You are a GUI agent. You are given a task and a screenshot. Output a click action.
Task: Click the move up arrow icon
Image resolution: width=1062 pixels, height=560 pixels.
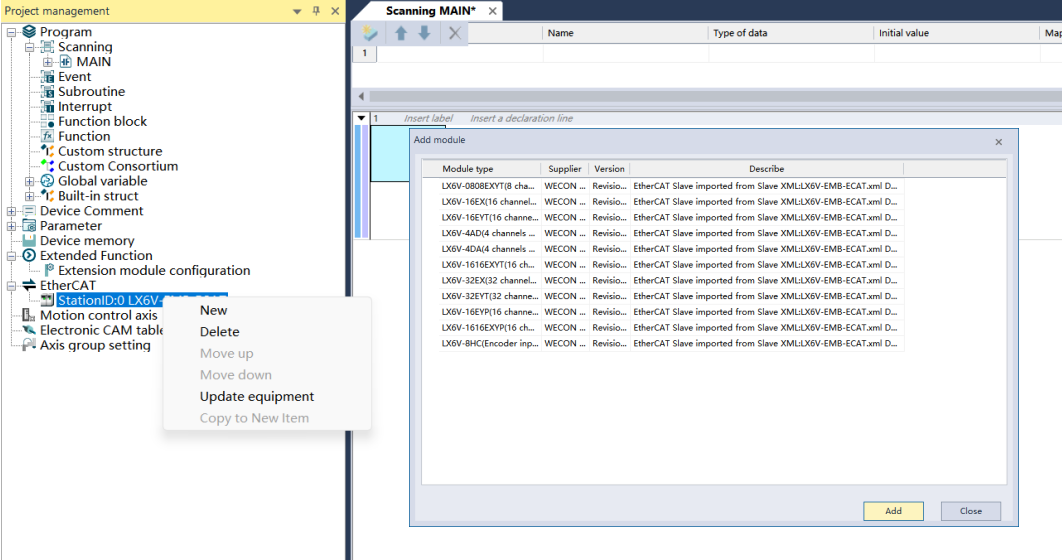click(x=401, y=33)
